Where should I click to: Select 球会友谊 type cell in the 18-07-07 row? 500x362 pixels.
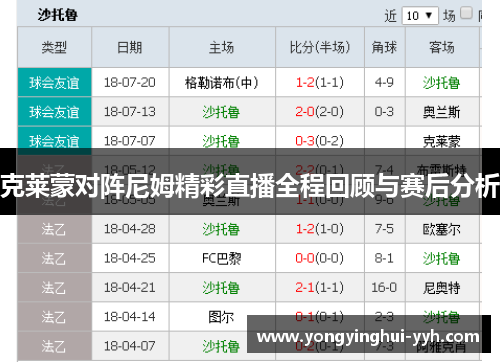click(54, 141)
